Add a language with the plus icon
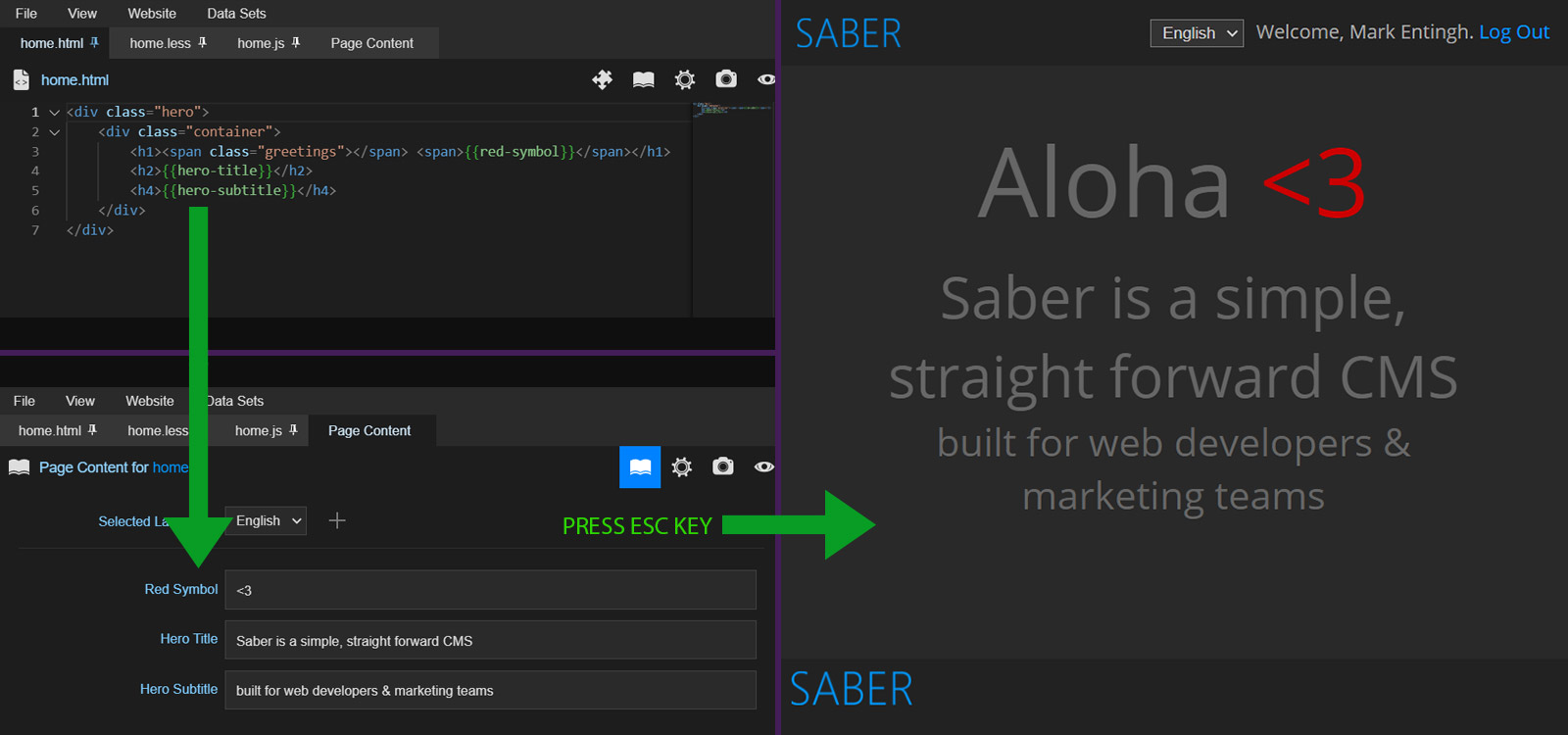Image resolution: width=1568 pixels, height=735 pixels. (x=337, y=520)
